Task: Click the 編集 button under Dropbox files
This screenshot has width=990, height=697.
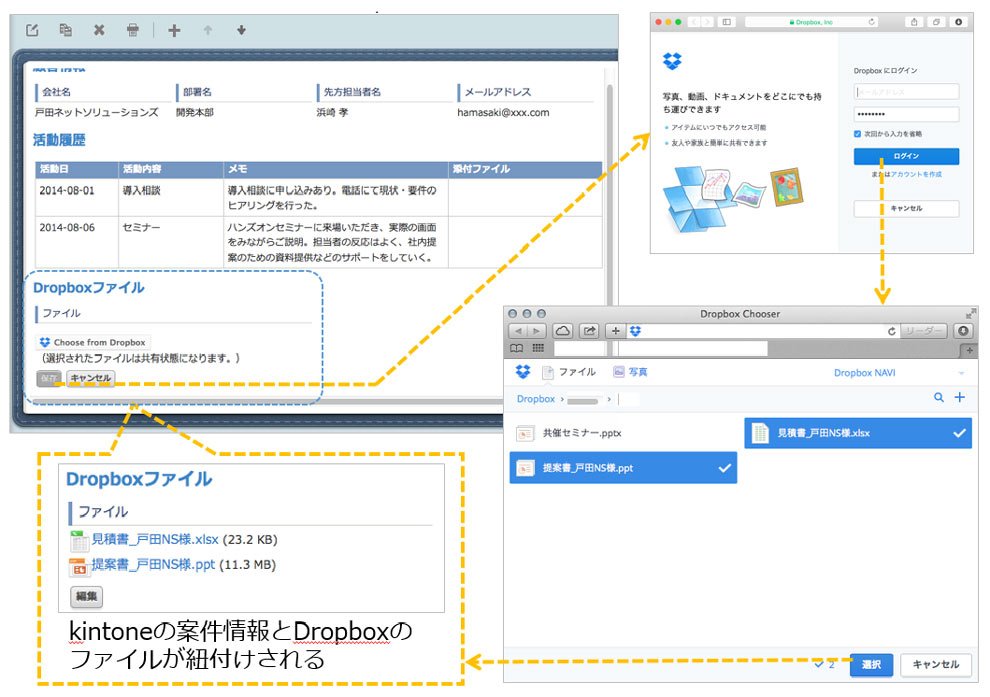Action: 86,596
